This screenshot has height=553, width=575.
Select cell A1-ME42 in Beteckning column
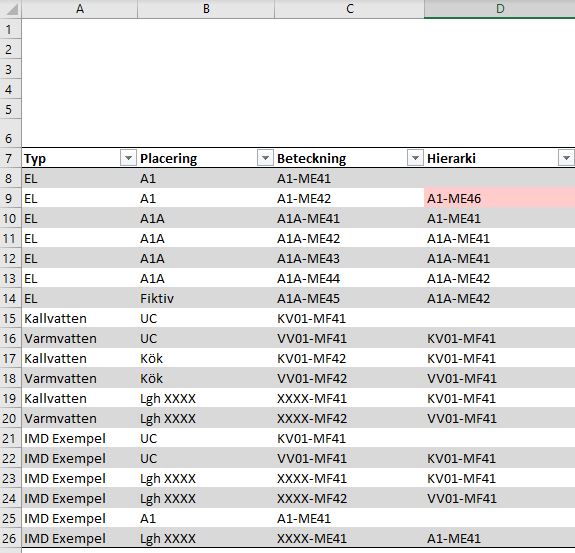tap(349, 198)
